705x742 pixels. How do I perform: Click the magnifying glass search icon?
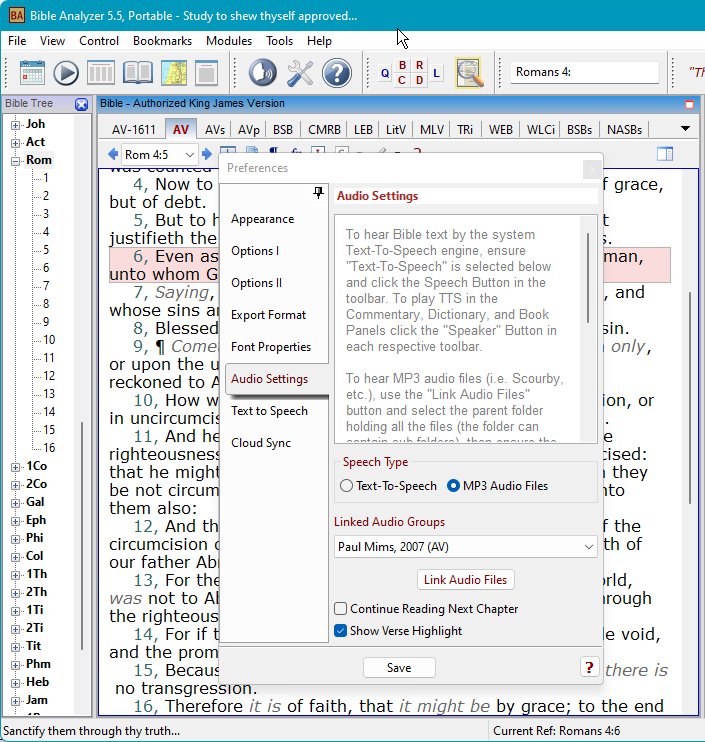coord(469,72)
